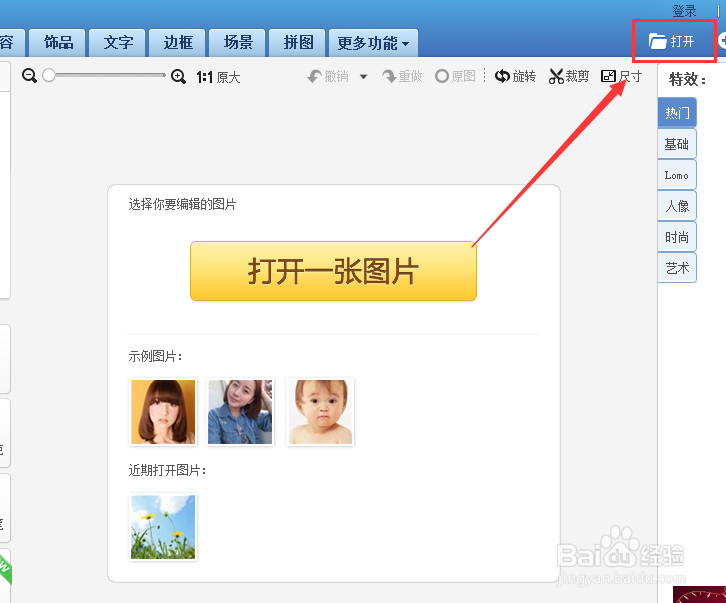
Task: Click the 登录 login link
Action: tap(684, 11)
